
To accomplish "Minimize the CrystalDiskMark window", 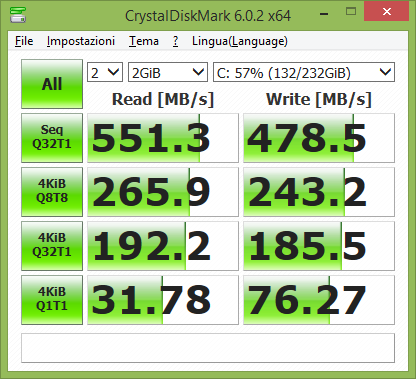I will click(324, 13).
